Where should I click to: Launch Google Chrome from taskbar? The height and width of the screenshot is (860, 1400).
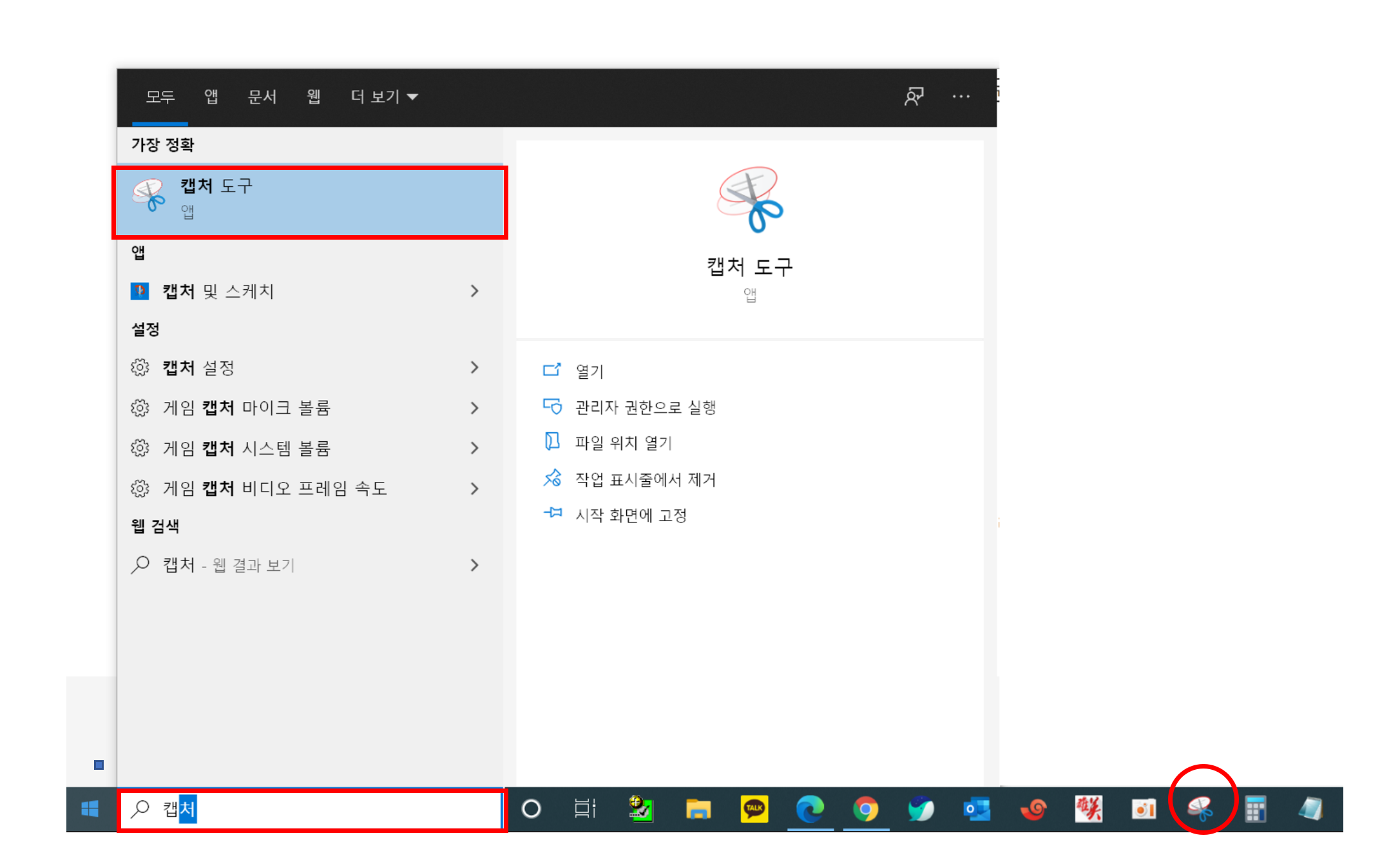865,808
